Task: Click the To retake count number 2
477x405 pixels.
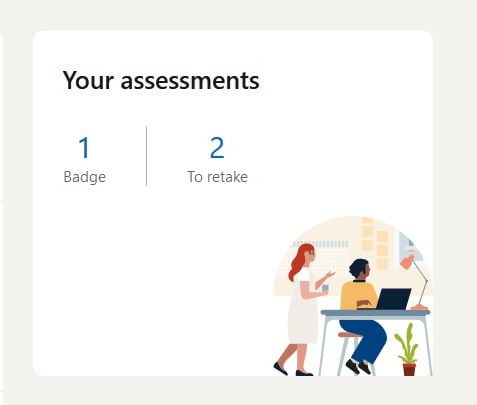Action: pos(217,147)
